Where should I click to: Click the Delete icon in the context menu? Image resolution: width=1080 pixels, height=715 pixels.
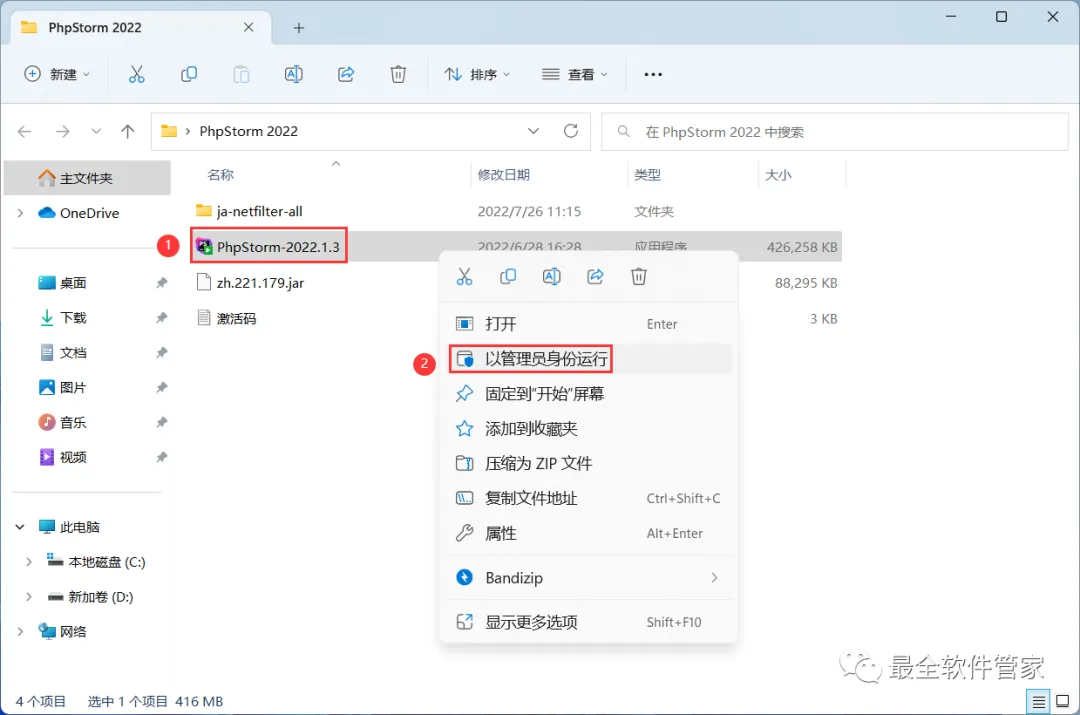[638, 277]
